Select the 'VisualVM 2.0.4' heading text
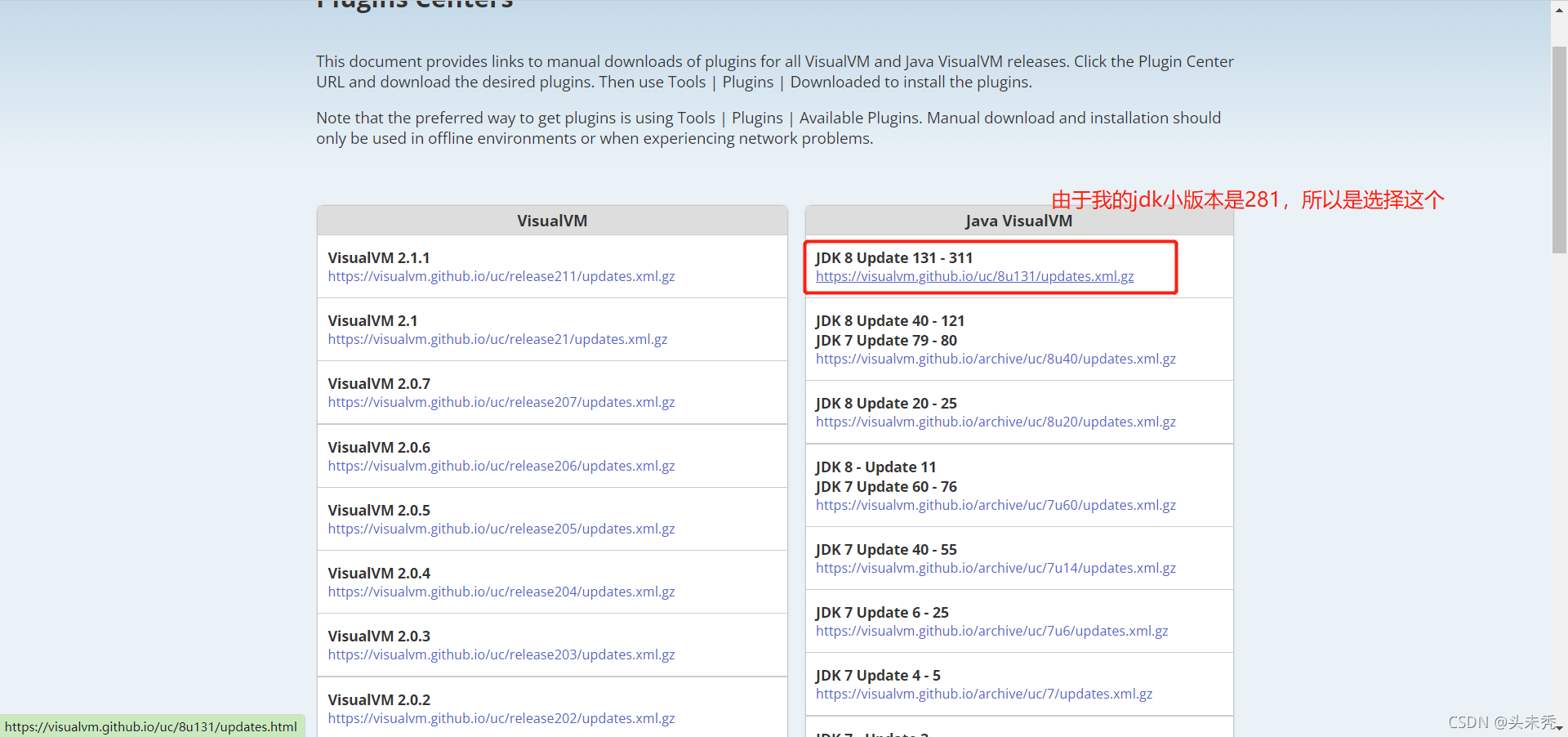 tap(379, 573)
